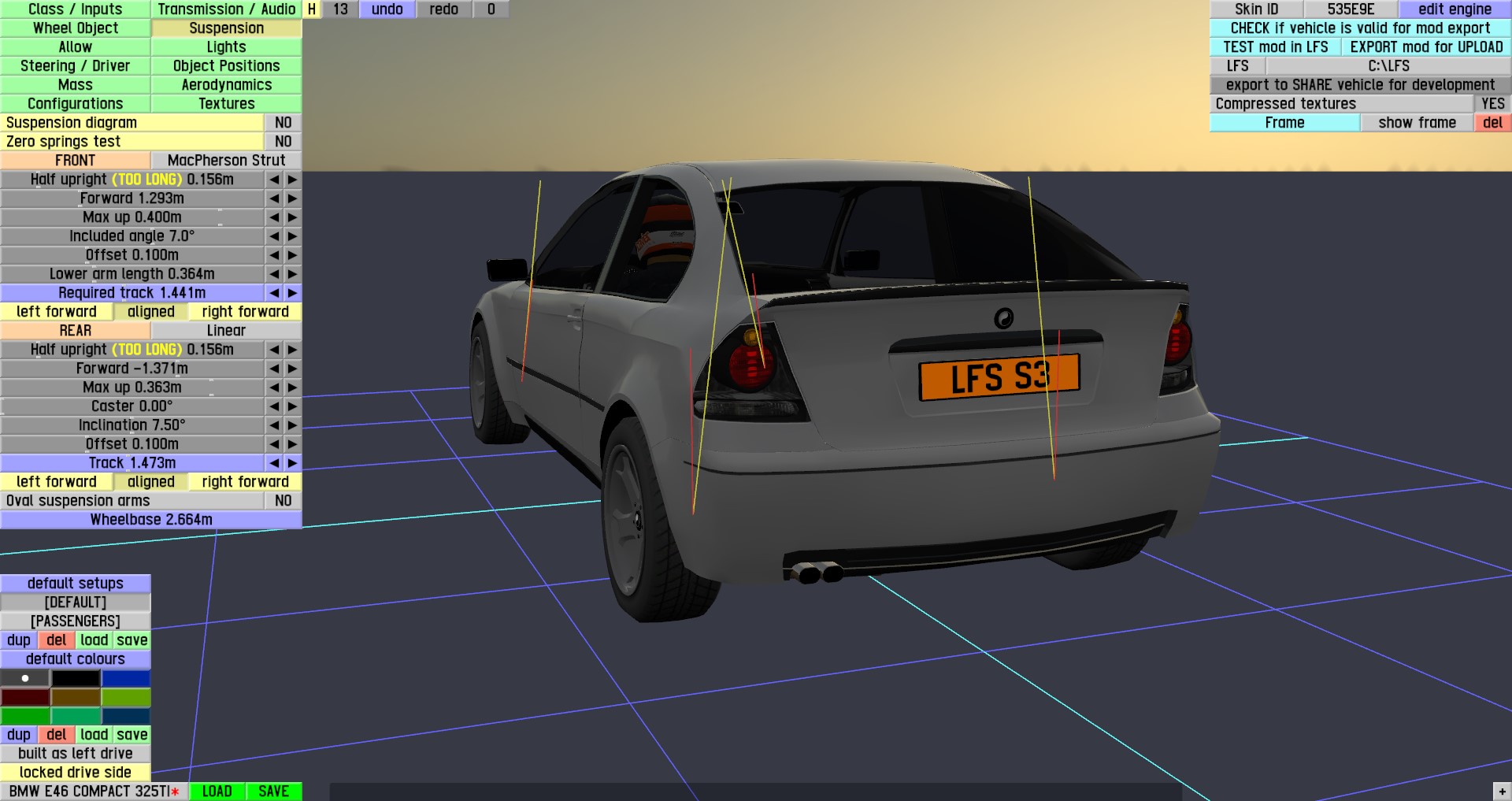Check if vehicle is valid for export
Image resolution: width=1512 pixels, height=801 pixels.
1361,28
